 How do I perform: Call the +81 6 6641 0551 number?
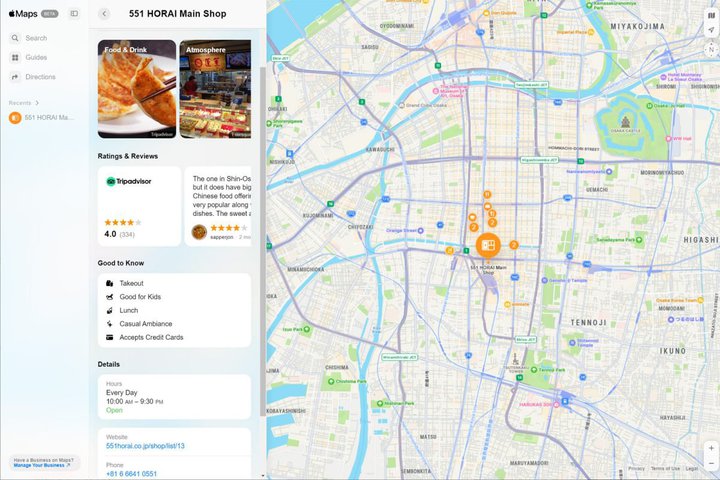pos(131,474)
